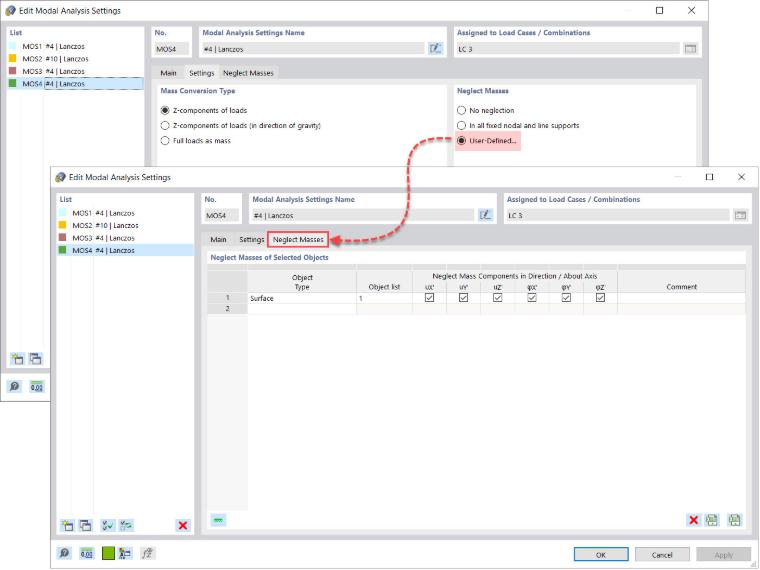Select Z-components of loads radio button

coord(165,111)
